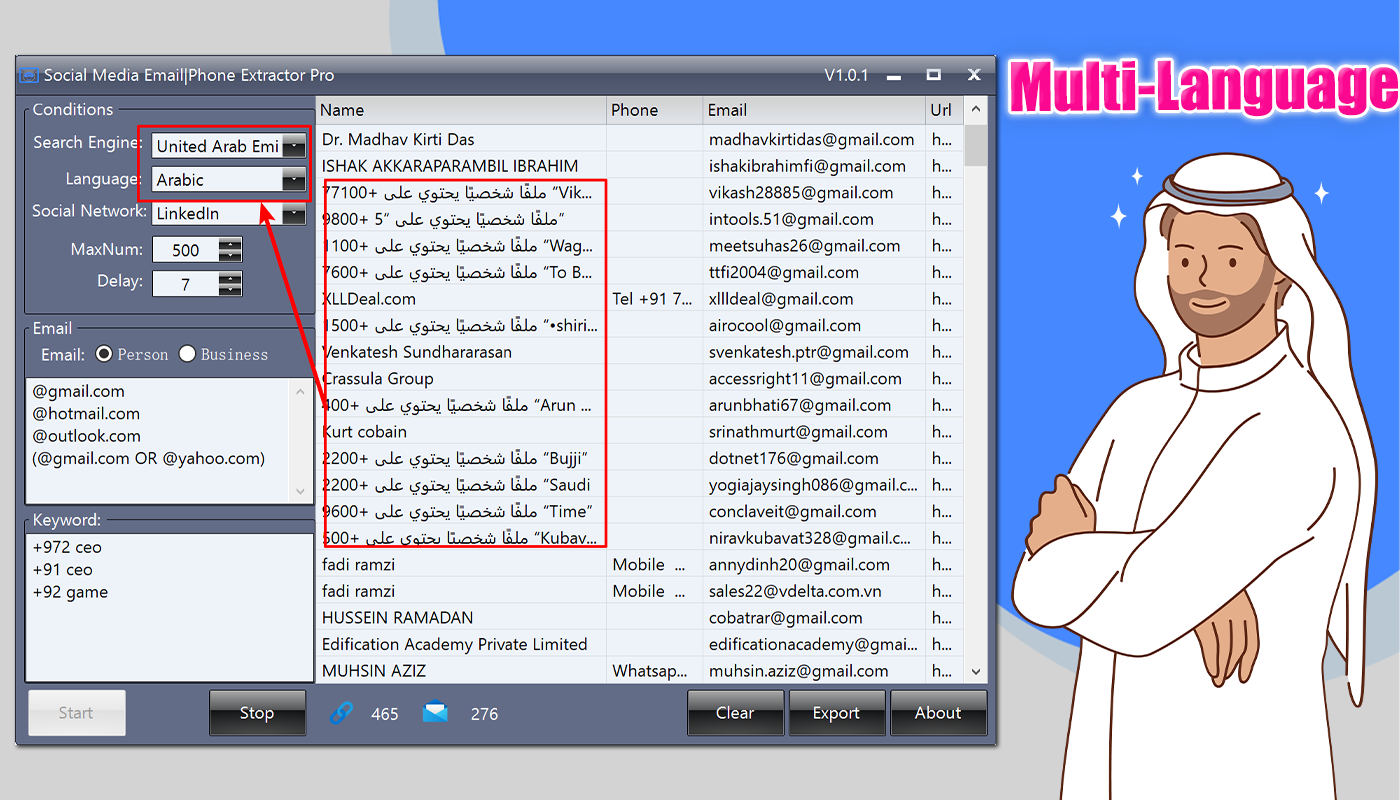Sort by the Phone column header
The height and width of the screenshot is (800, 1400).
tap(654, 110)
